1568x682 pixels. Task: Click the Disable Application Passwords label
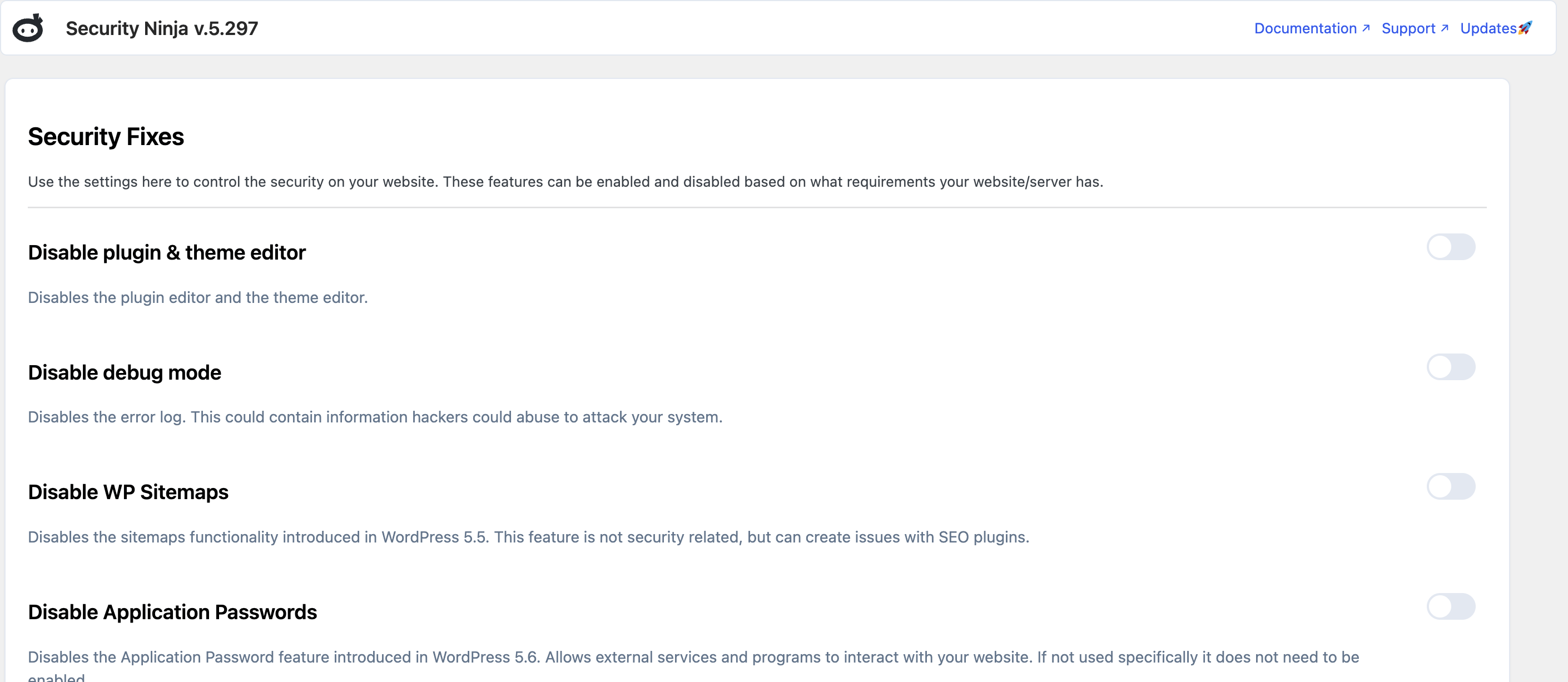pos(173,612)
